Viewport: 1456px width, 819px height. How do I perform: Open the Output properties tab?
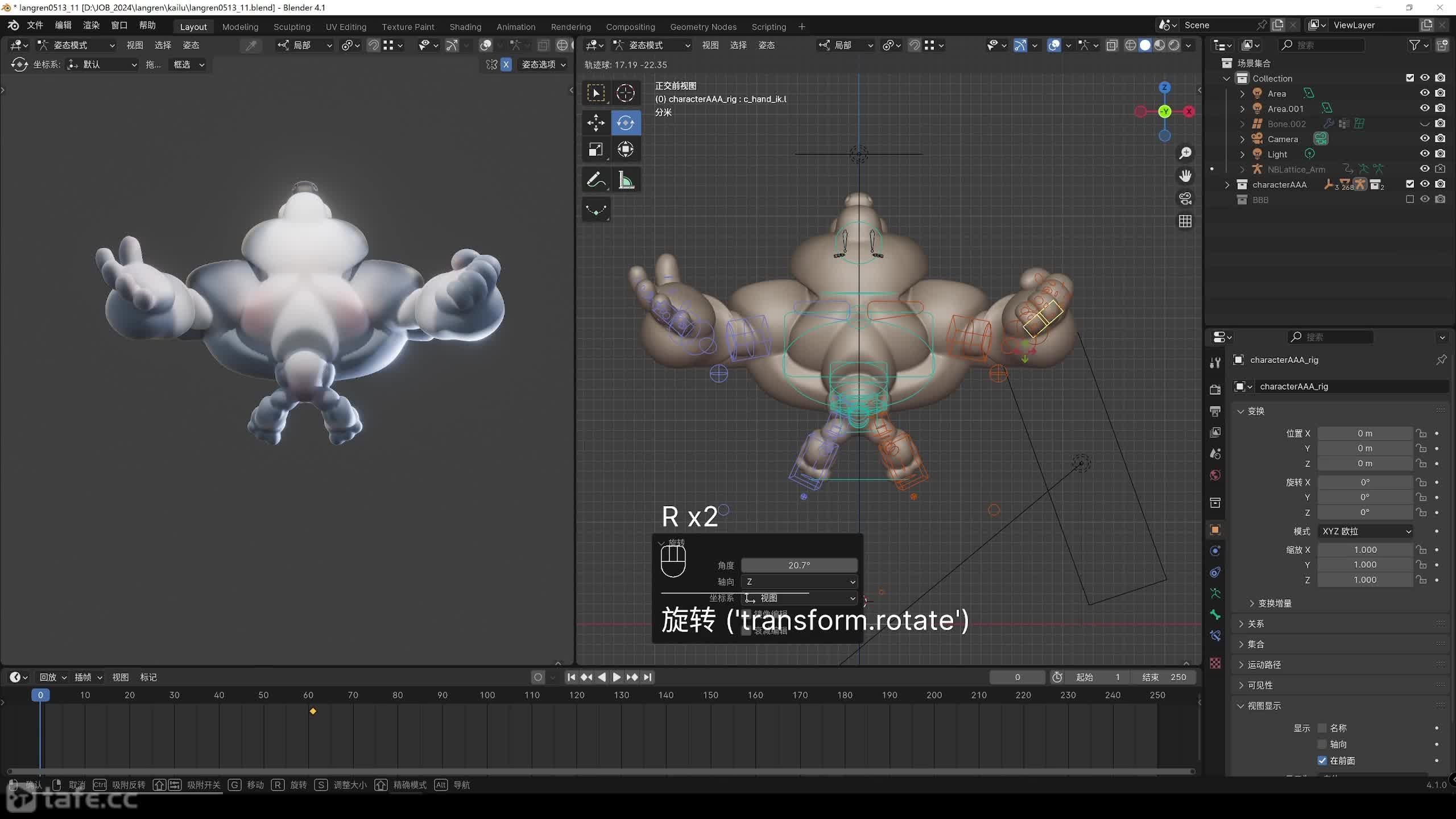click(x=1215, y=411)
